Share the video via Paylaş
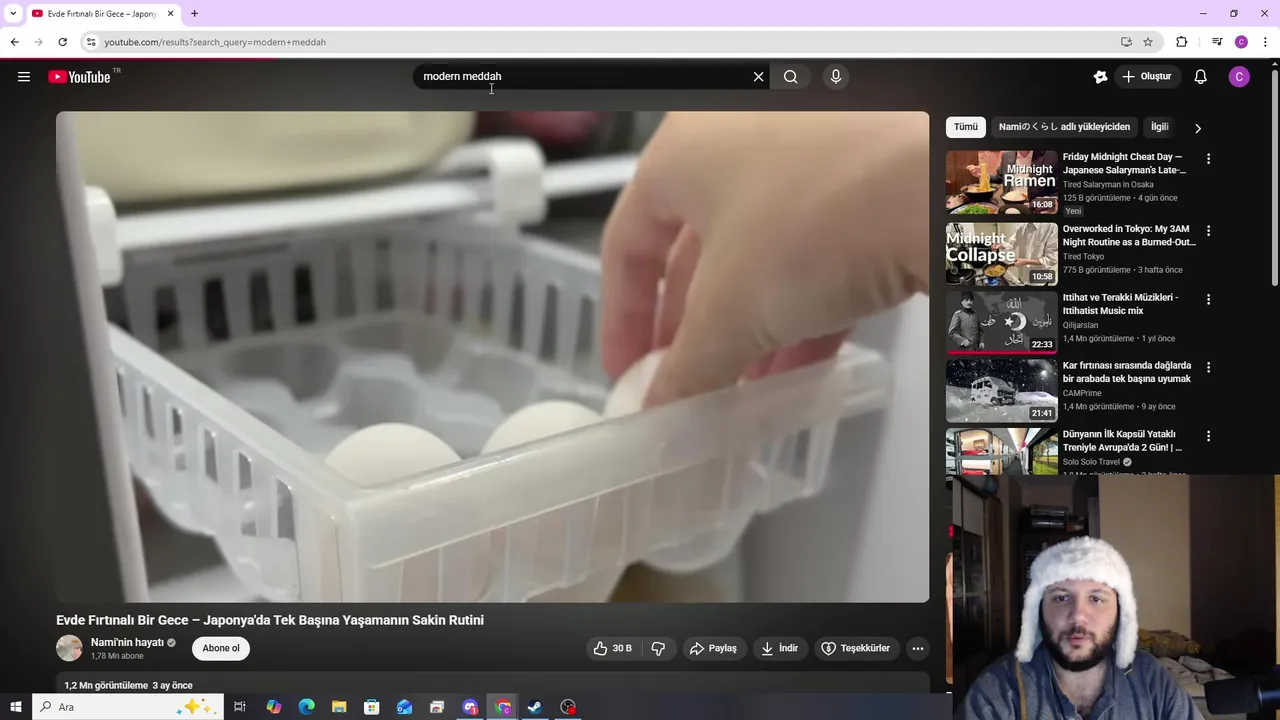 click(x=713, y=648)
